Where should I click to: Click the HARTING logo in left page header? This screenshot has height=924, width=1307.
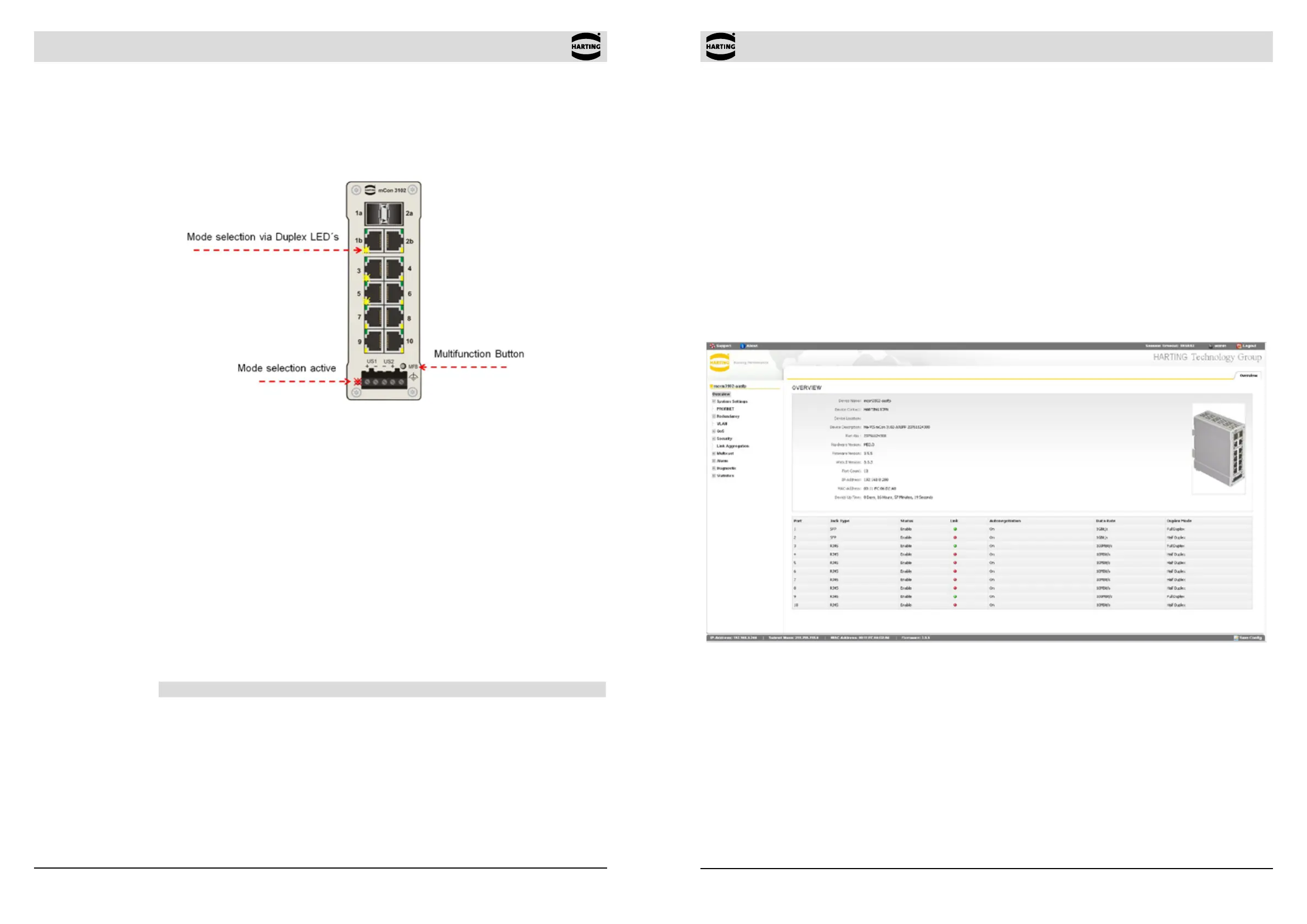click(586, 47)
